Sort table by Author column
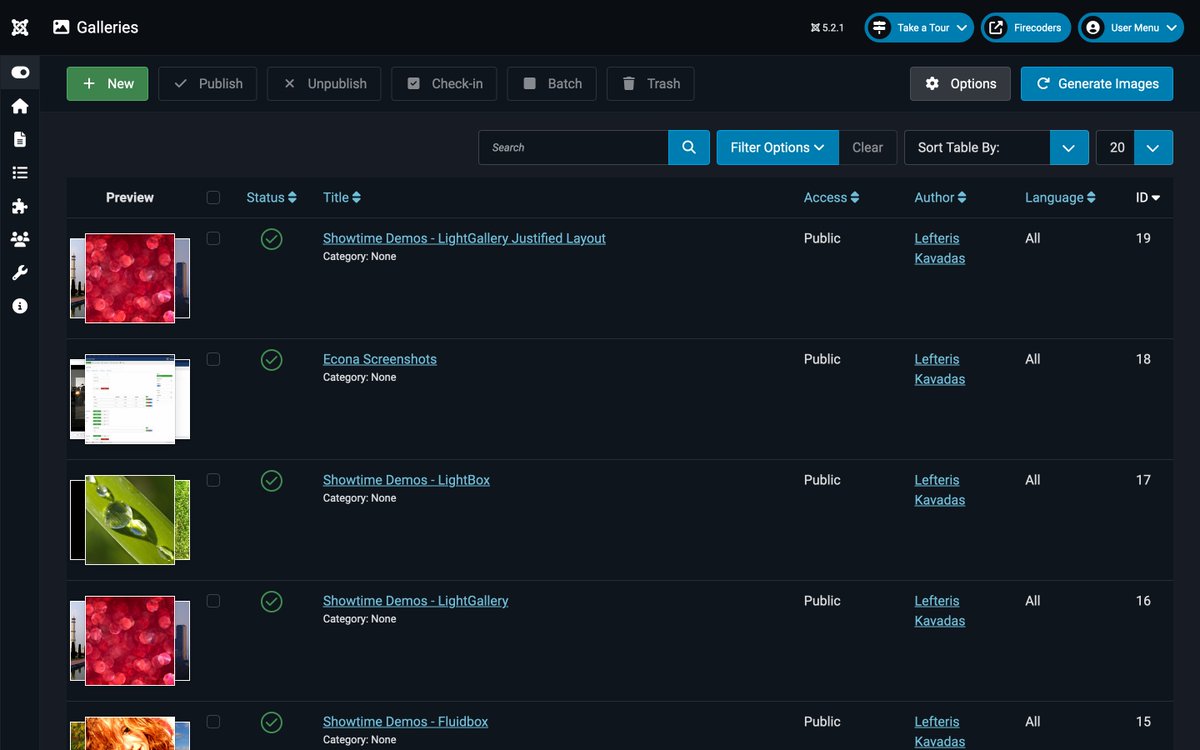Image resolution: width=1200 pixels, height=750 pixels. (941, 198)
